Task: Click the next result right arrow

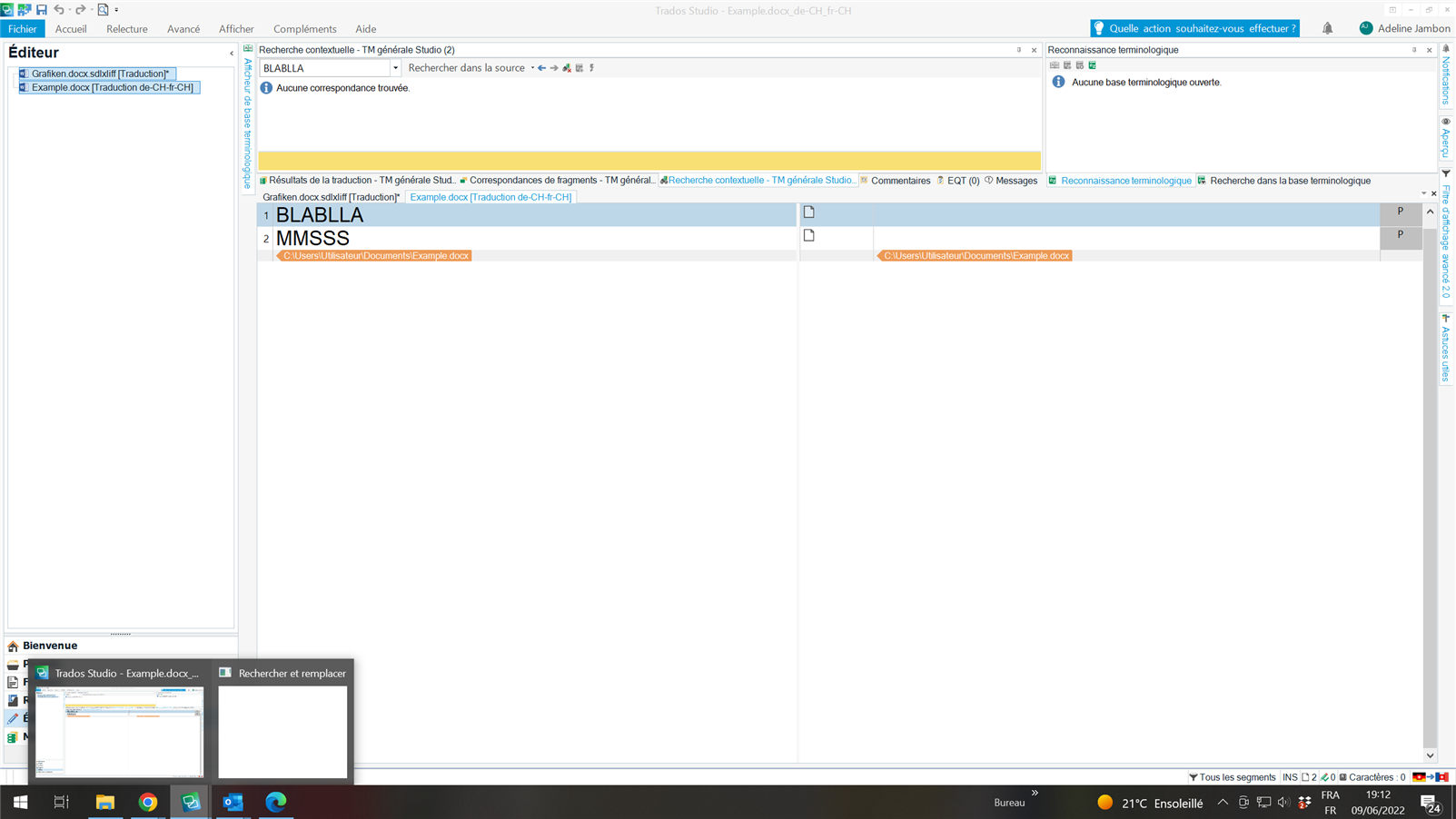Action: [x=554, y=68]
